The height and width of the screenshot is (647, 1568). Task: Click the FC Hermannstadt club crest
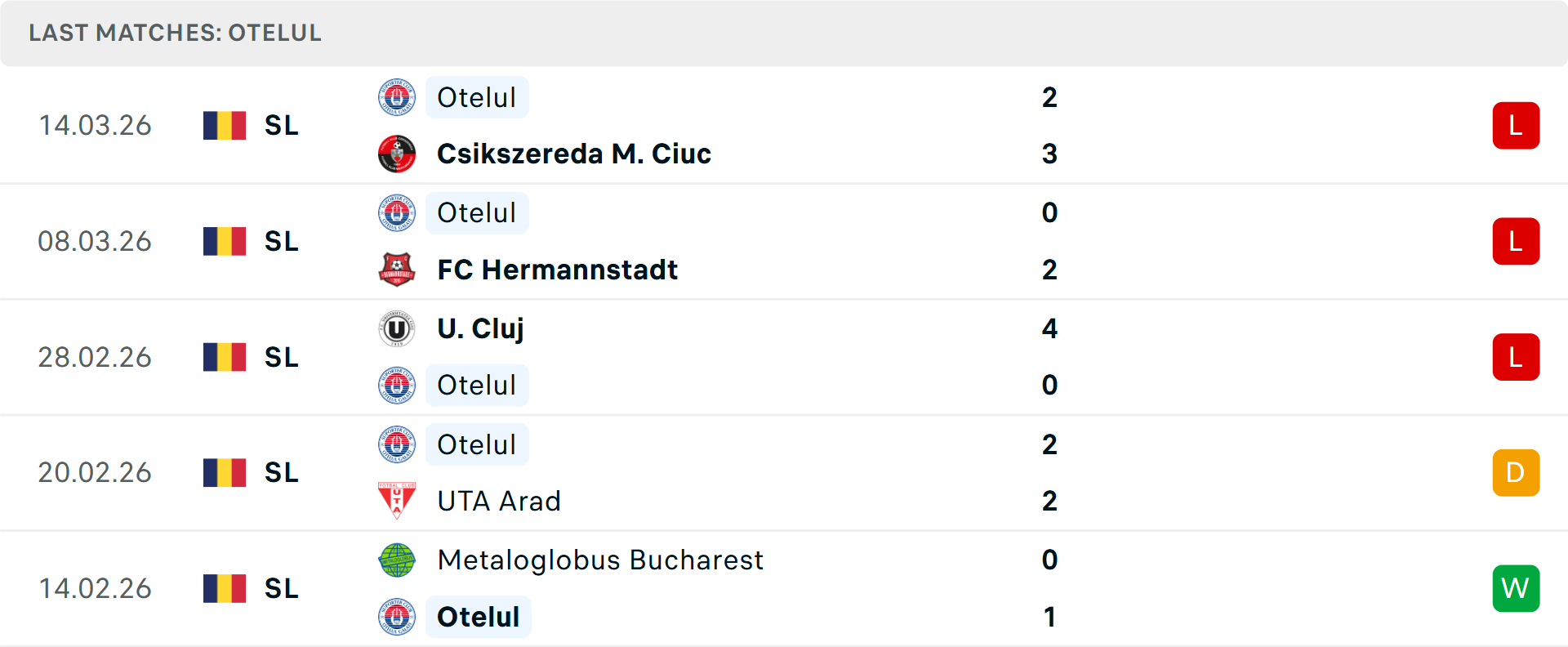397,270
